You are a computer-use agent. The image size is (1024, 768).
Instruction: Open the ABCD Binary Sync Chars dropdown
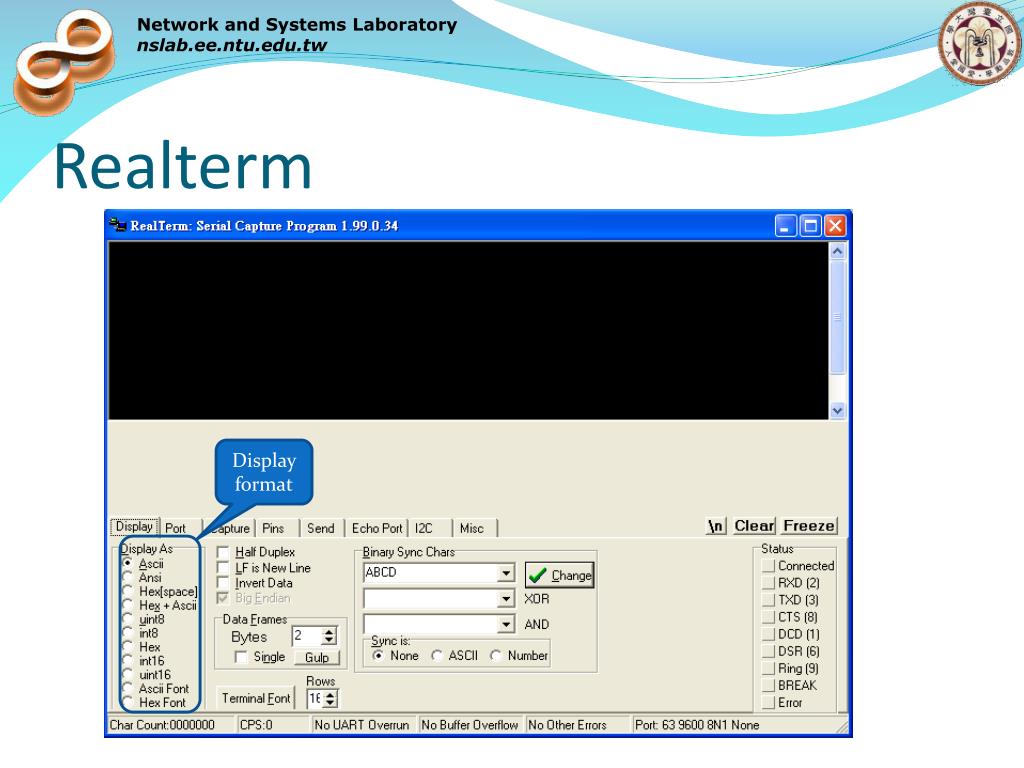click(x=507, y=574)
